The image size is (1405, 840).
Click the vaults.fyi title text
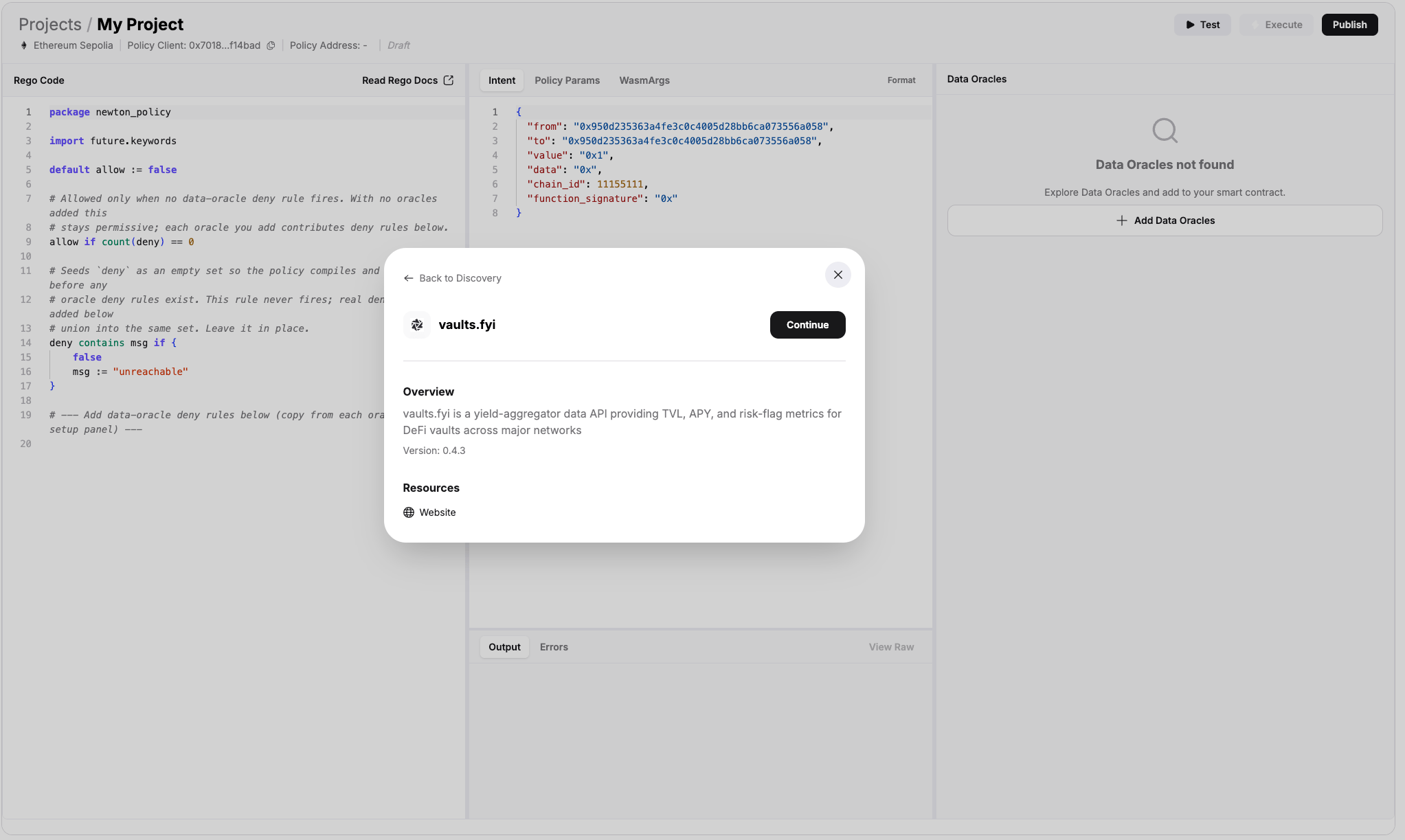[467, 325]
